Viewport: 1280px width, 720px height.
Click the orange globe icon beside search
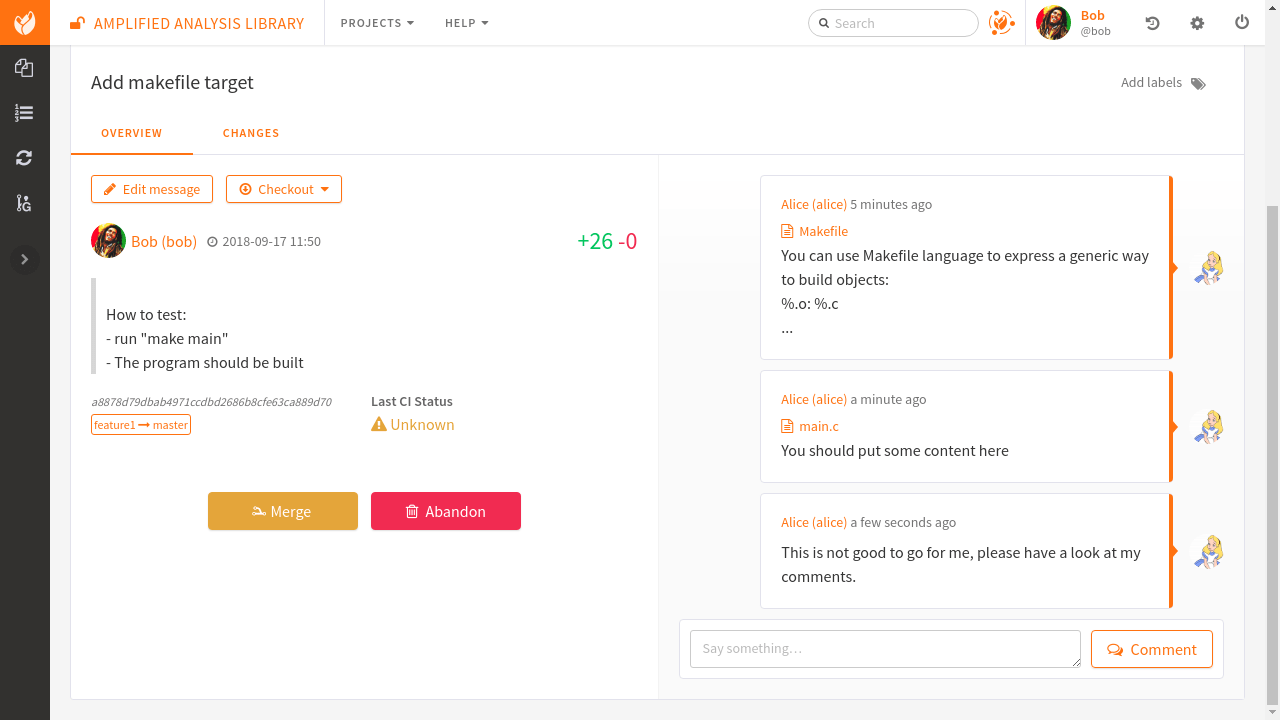(x=1001, y=22)
